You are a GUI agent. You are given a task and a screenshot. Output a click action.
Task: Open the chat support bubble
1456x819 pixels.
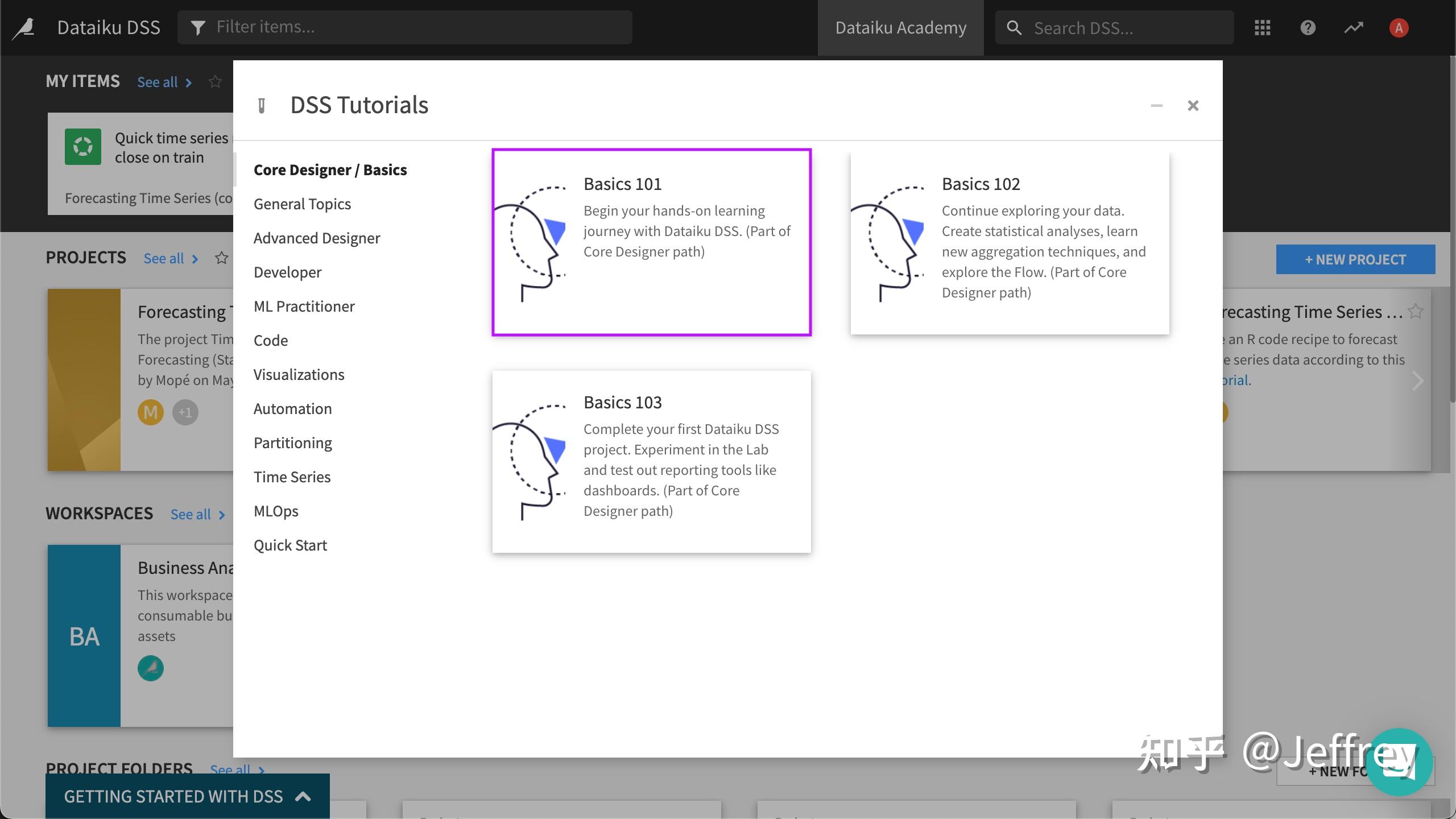[1399, 762]
